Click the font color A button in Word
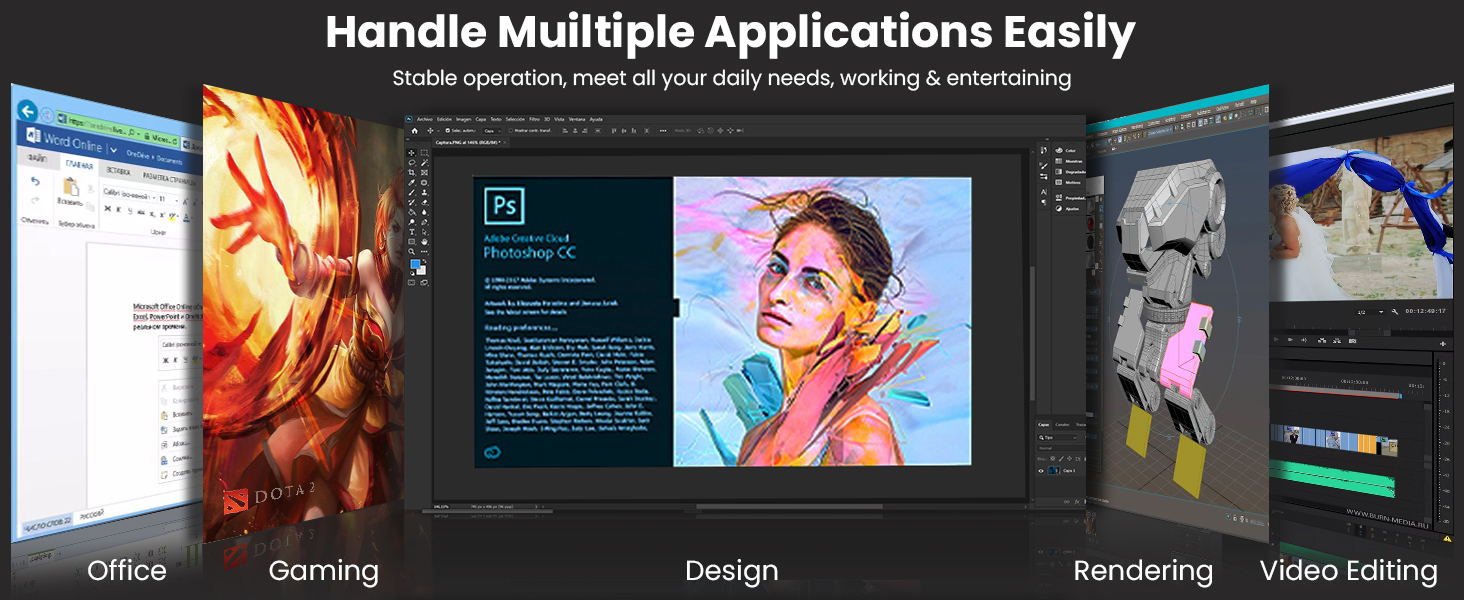This screenshot has height=600, width=1464. point(187,217)
